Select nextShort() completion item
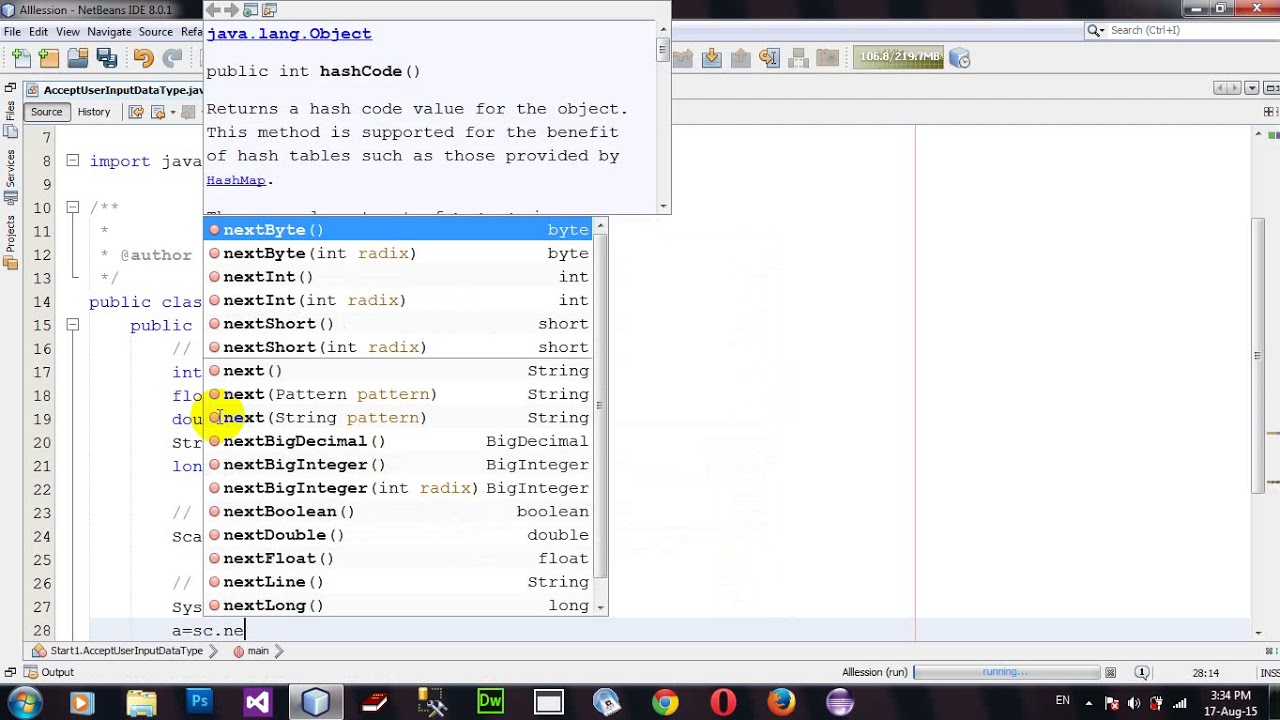Screen dimensions: 1280x720 (399, 324)
